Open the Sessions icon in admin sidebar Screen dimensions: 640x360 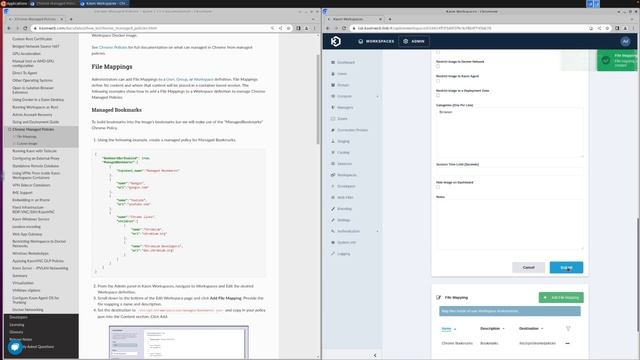point(333,164)
